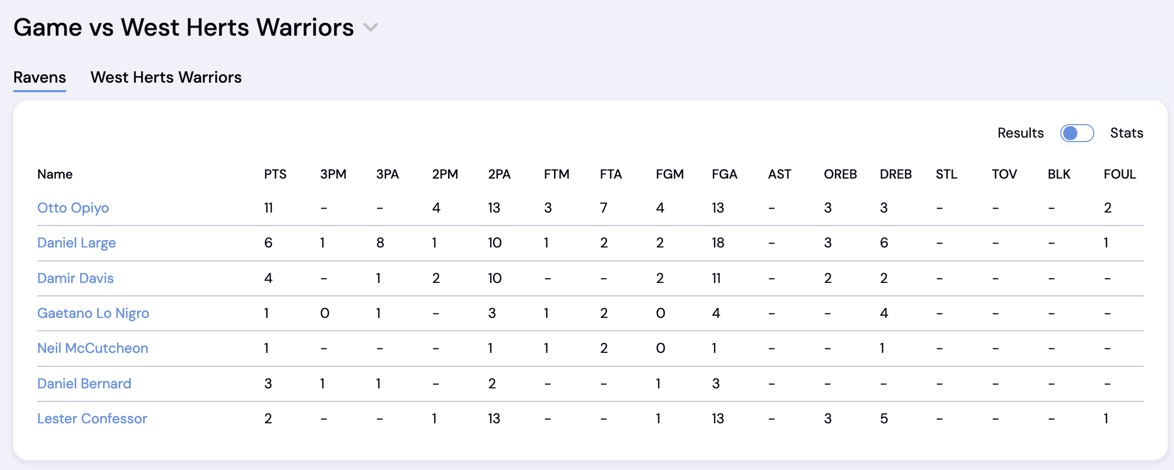1174x470 pixels.
Task: Click the PTS column header
Action: 275,174
